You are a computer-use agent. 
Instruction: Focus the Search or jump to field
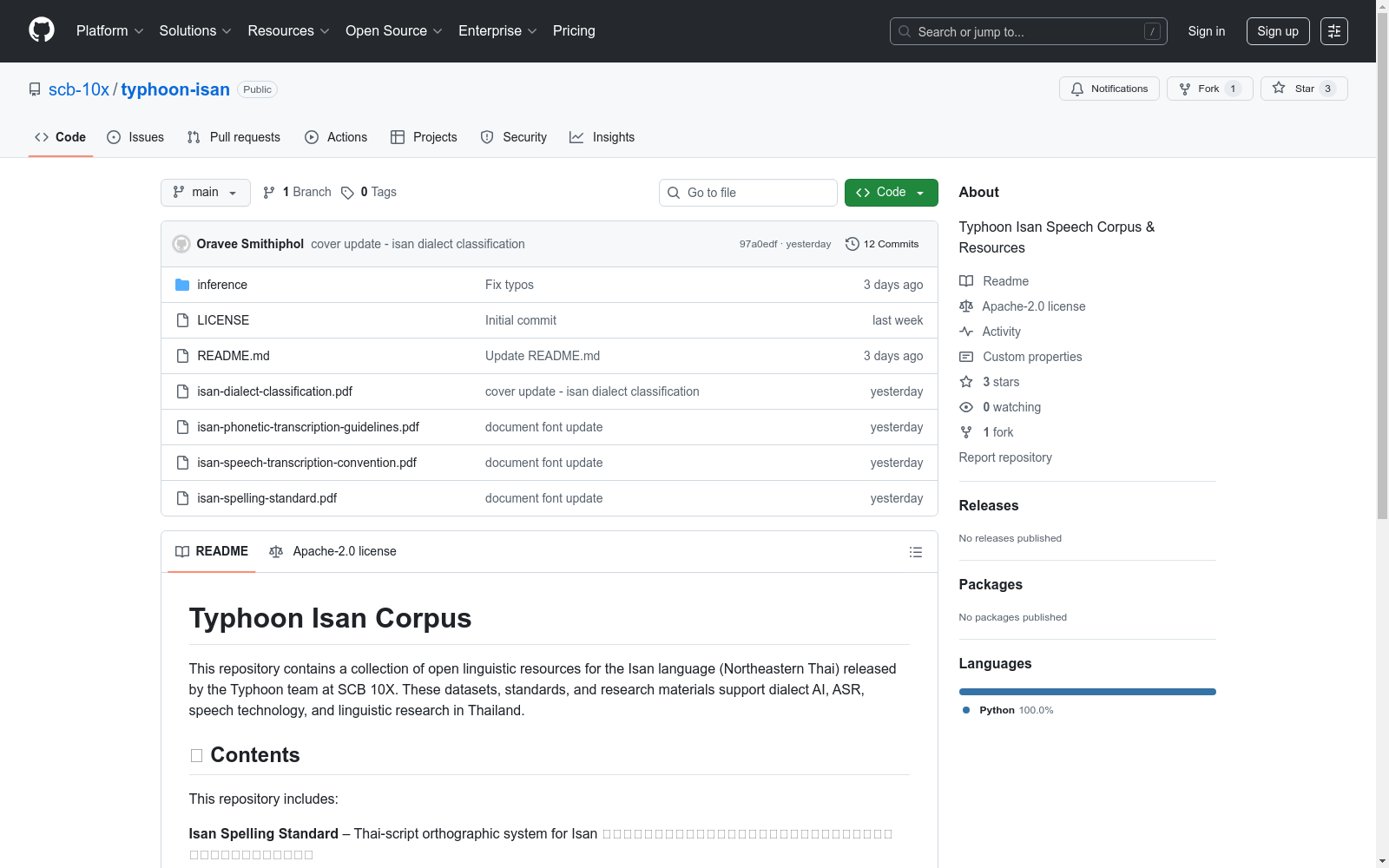(1028, 31)
